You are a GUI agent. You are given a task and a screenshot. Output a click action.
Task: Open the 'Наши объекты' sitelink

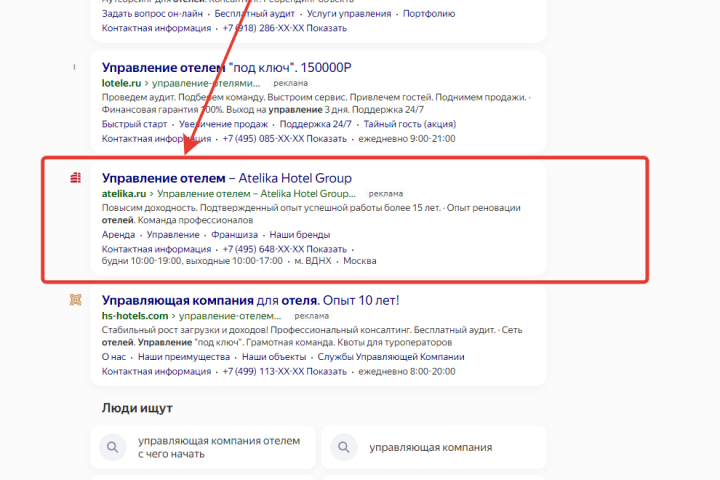[x=274, y=357]
